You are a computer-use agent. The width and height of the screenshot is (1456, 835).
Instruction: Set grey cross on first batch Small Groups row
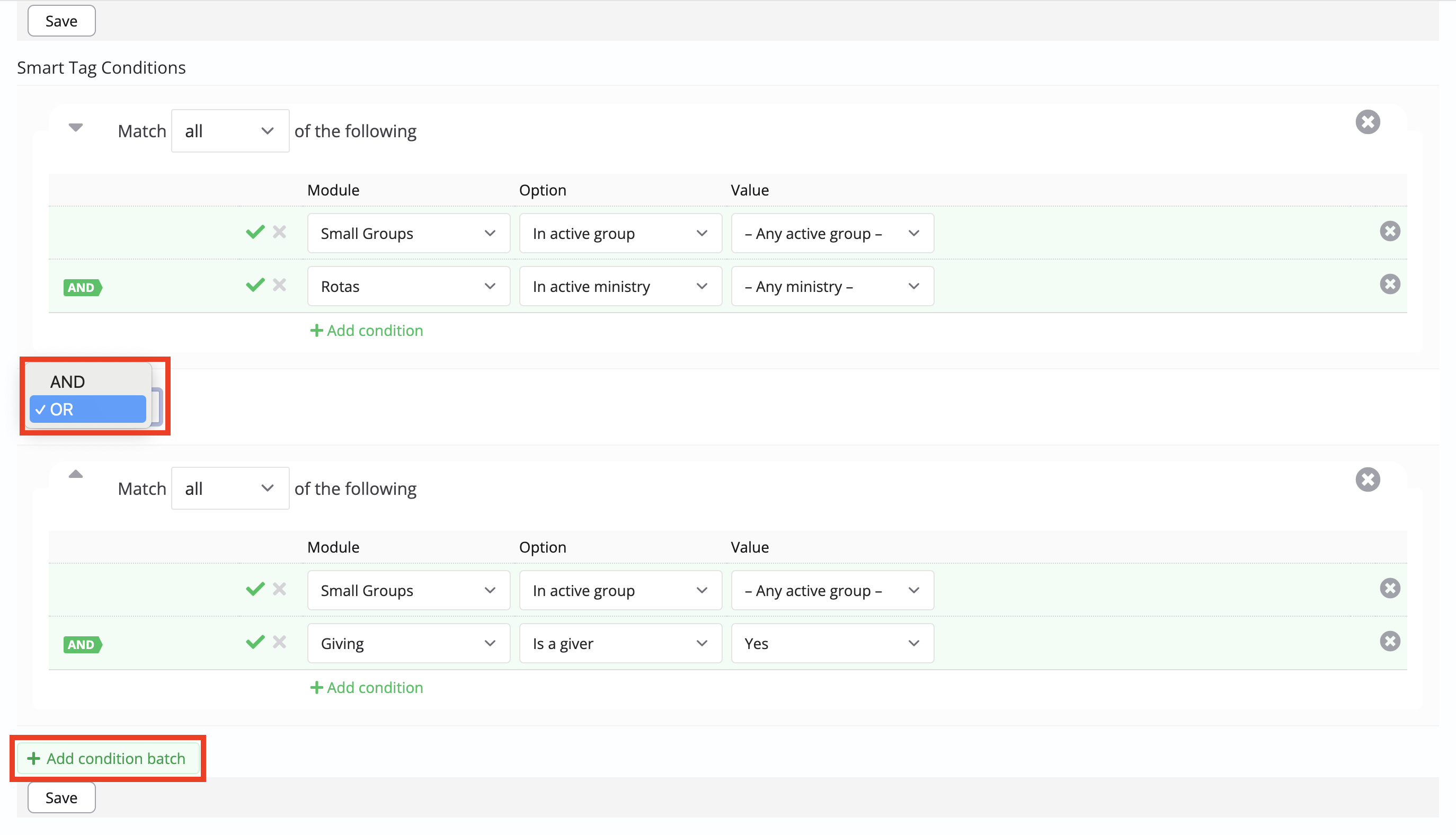click(x=279, y=232)
